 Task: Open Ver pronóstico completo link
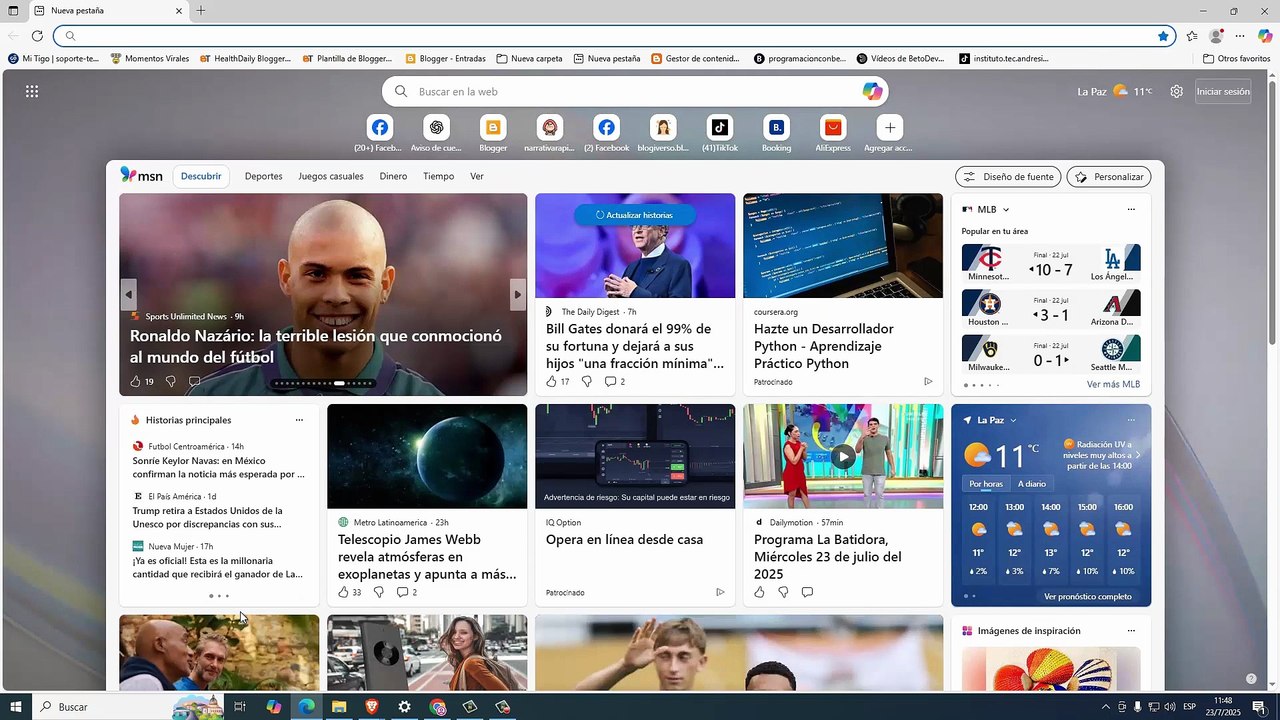(1088, 596)
